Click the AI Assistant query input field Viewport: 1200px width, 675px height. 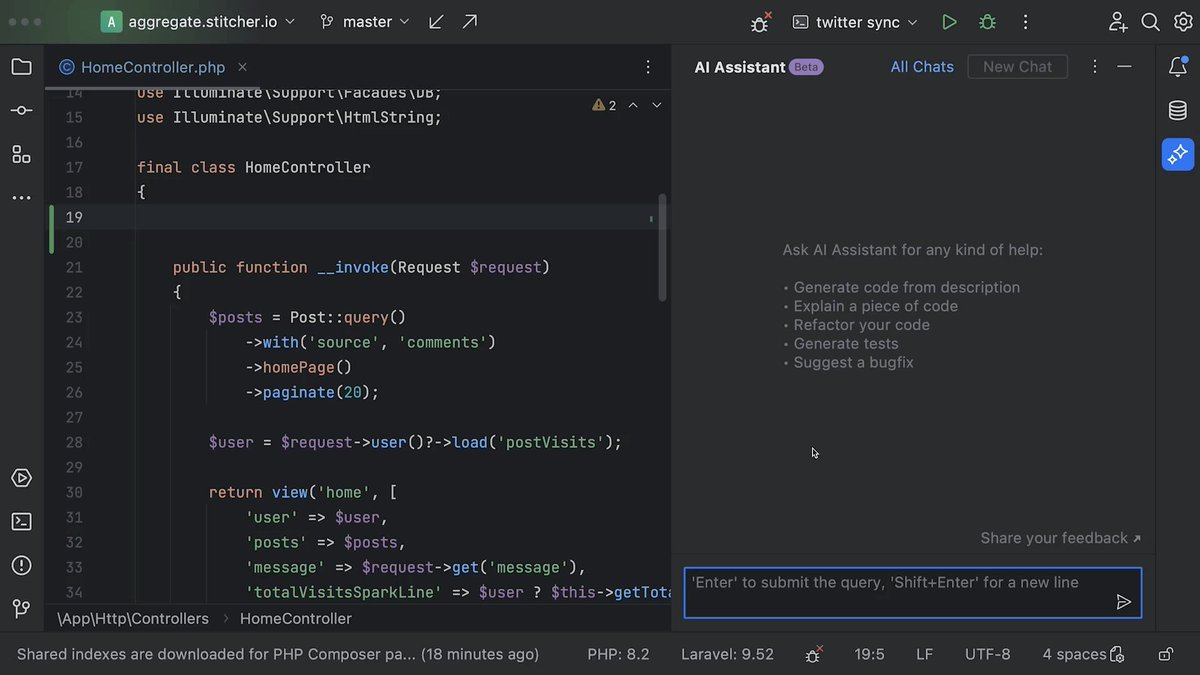click(x=900, y=592)
